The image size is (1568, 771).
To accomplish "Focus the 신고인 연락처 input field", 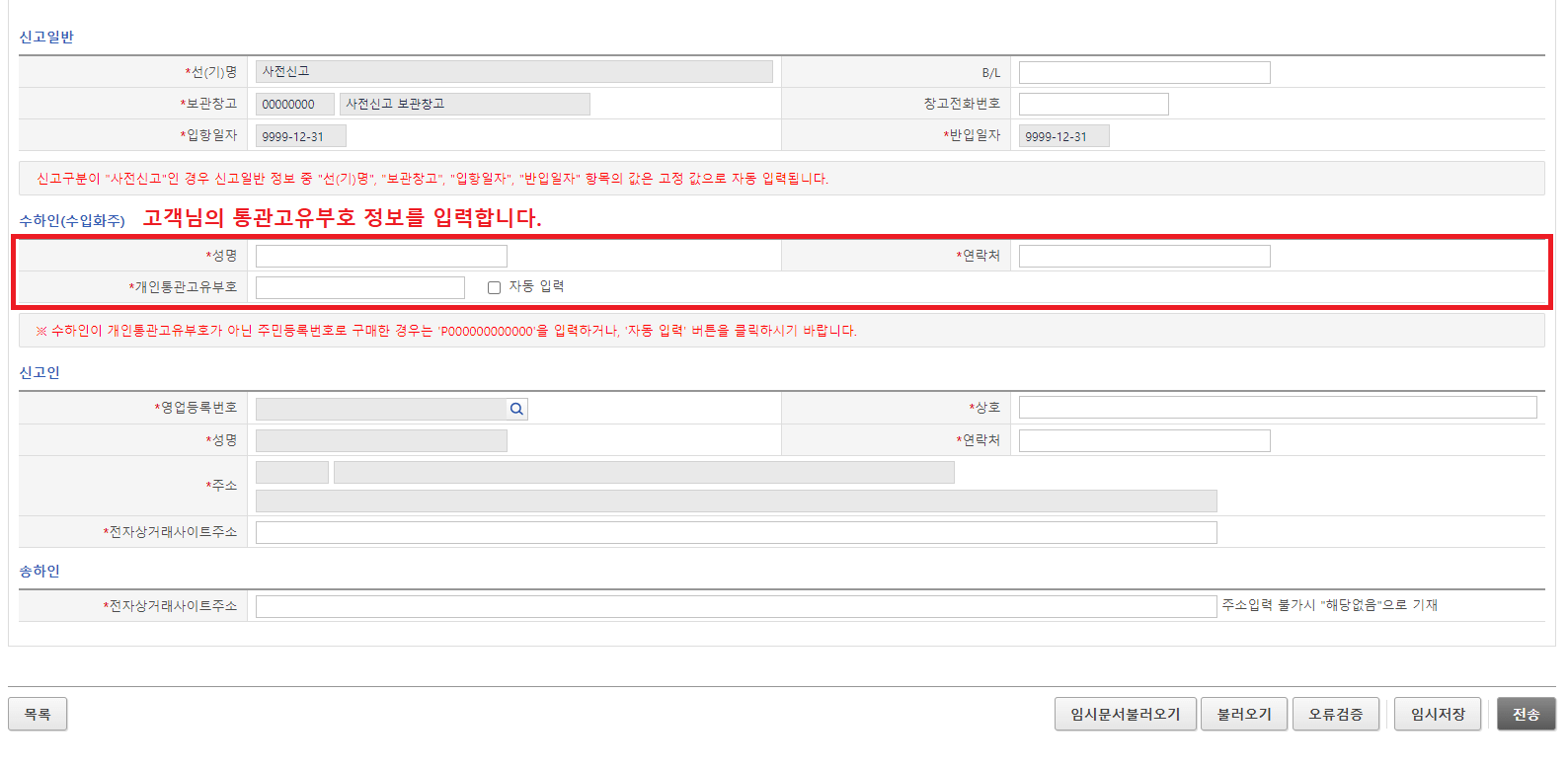I will click(x=1144, y=440).
